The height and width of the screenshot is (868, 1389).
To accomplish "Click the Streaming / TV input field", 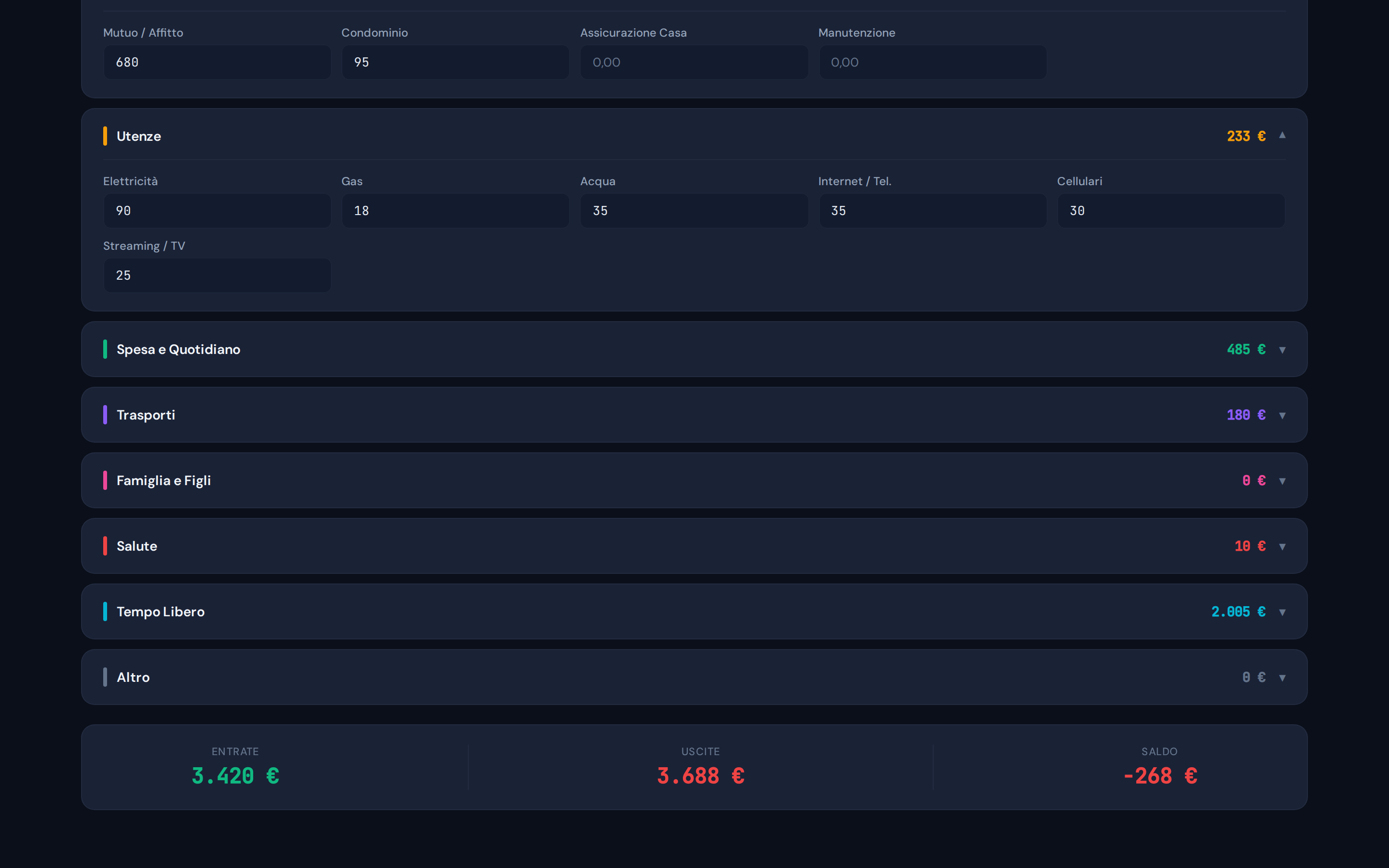I will 217,275.
